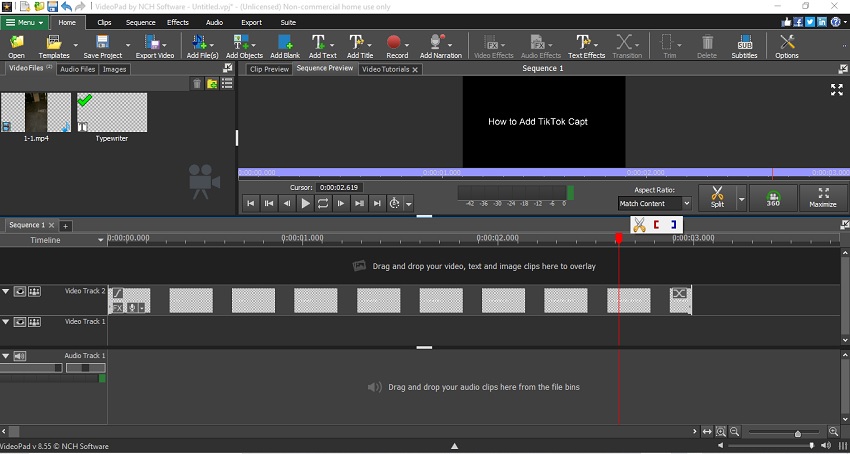Play the sequence preview
This screenshot has width=850, height=454.
[x=305, y=203]
